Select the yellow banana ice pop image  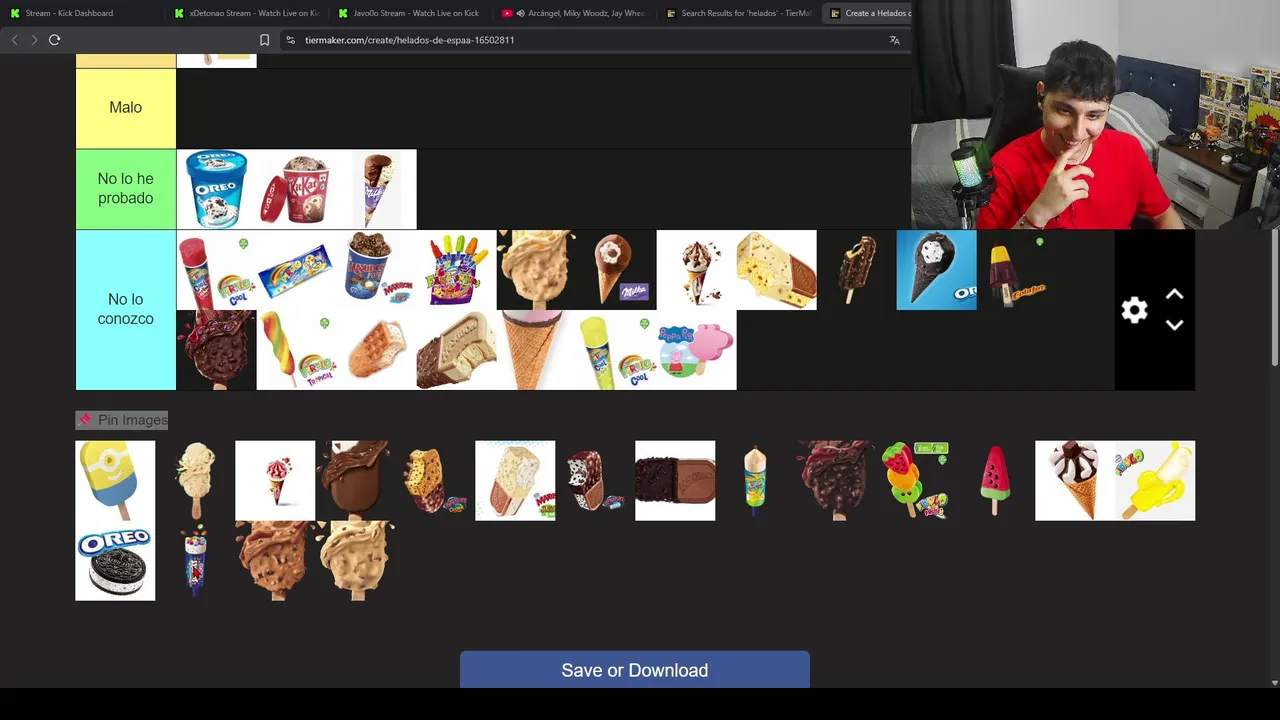1155,480
